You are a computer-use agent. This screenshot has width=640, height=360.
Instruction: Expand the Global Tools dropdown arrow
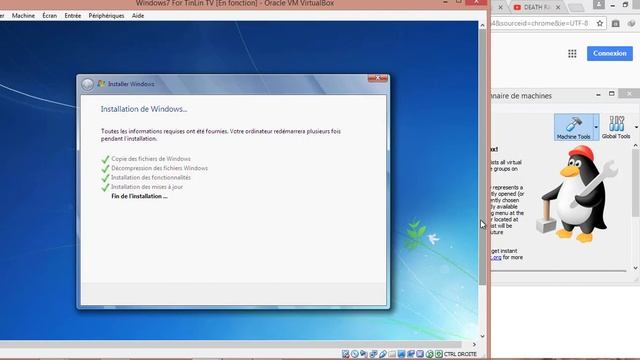(636, 127)
